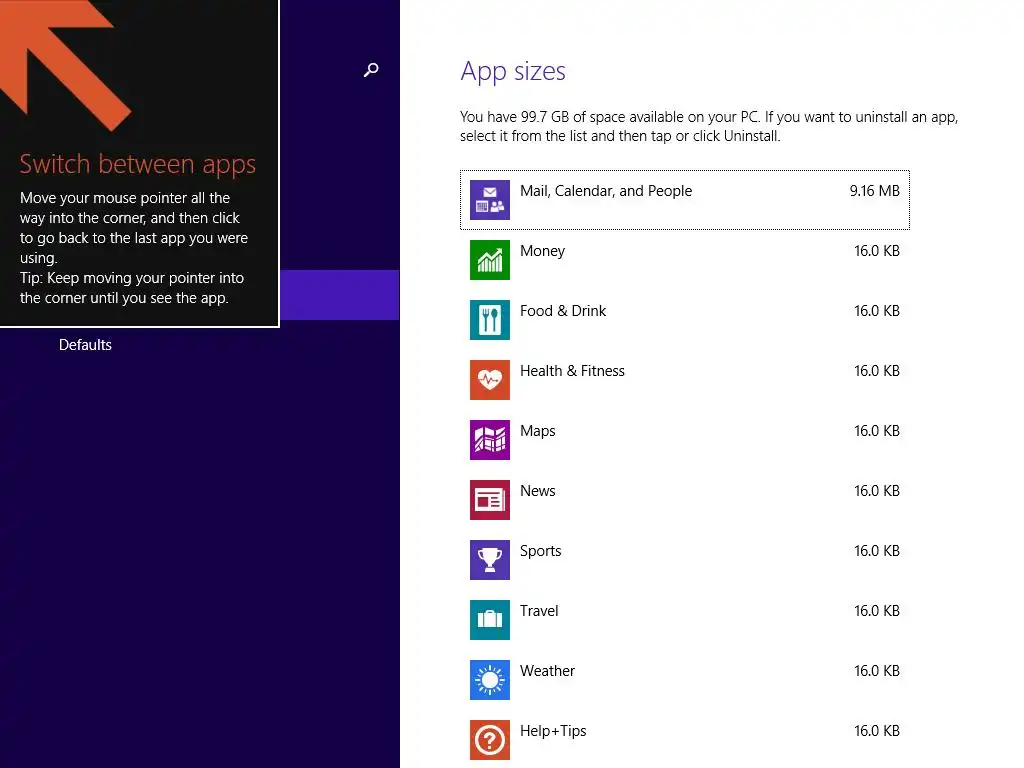The height and width of the screenshot is (768, 1024).
Task: Click the News app icon
Action: pyautogui.click(x=490, y=500)
